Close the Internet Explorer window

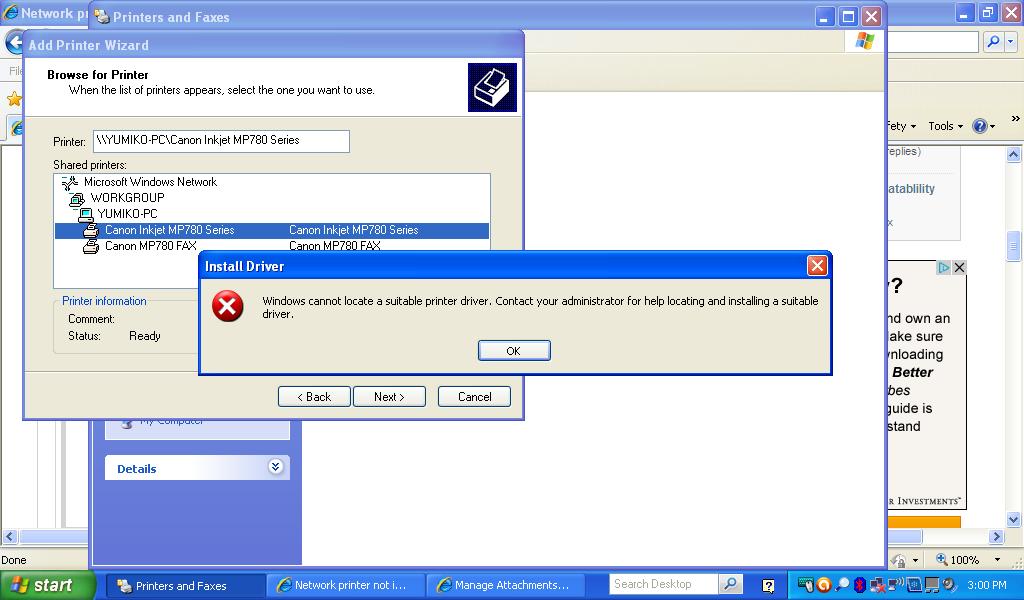pyautogui.click(x=1012, y=12)
